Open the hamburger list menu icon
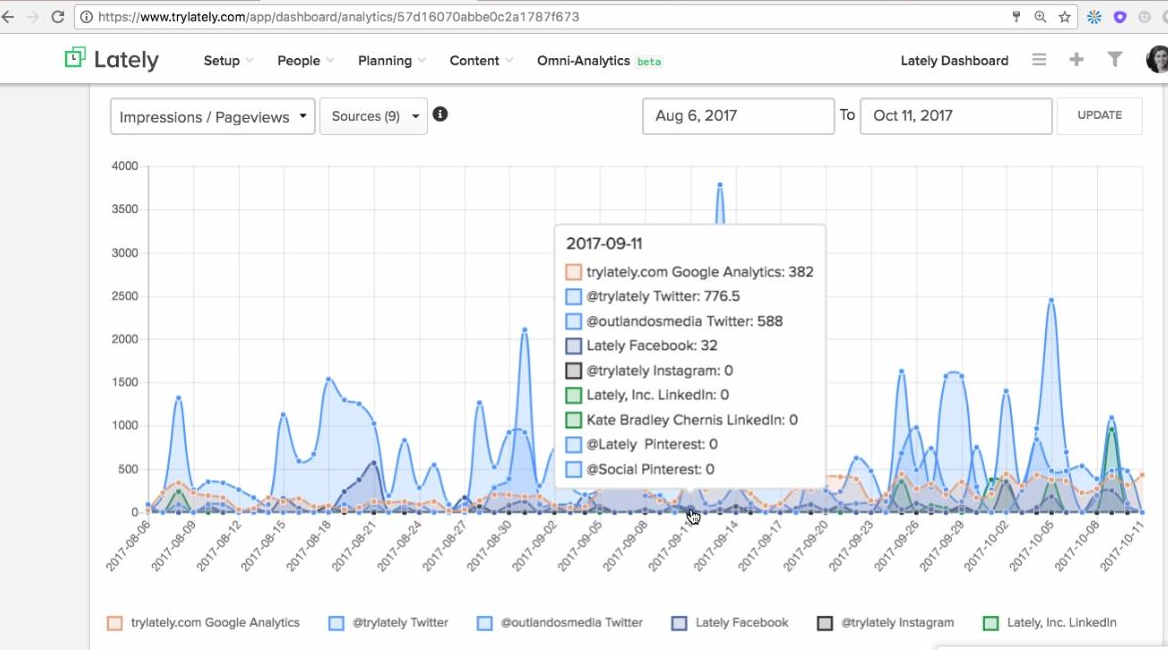The width and height of the screenshot is (1168, 650). pyautogui.click(x=1039, y=60)
